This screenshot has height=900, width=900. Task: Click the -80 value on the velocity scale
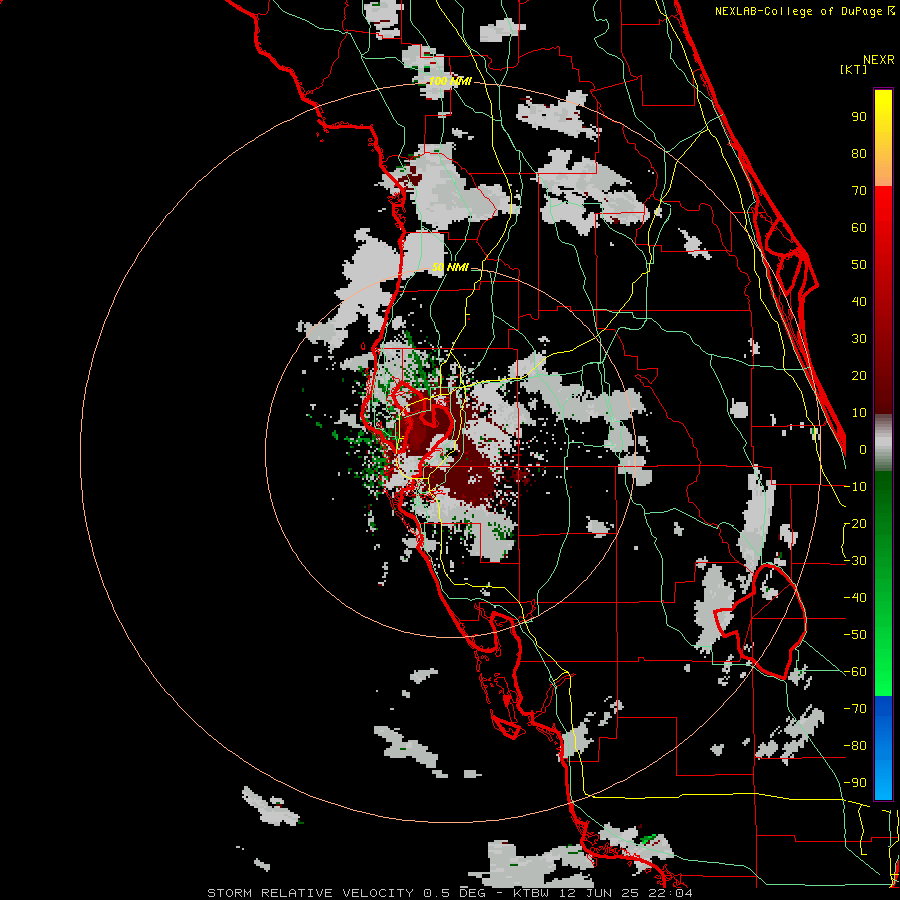coord(855,746)
